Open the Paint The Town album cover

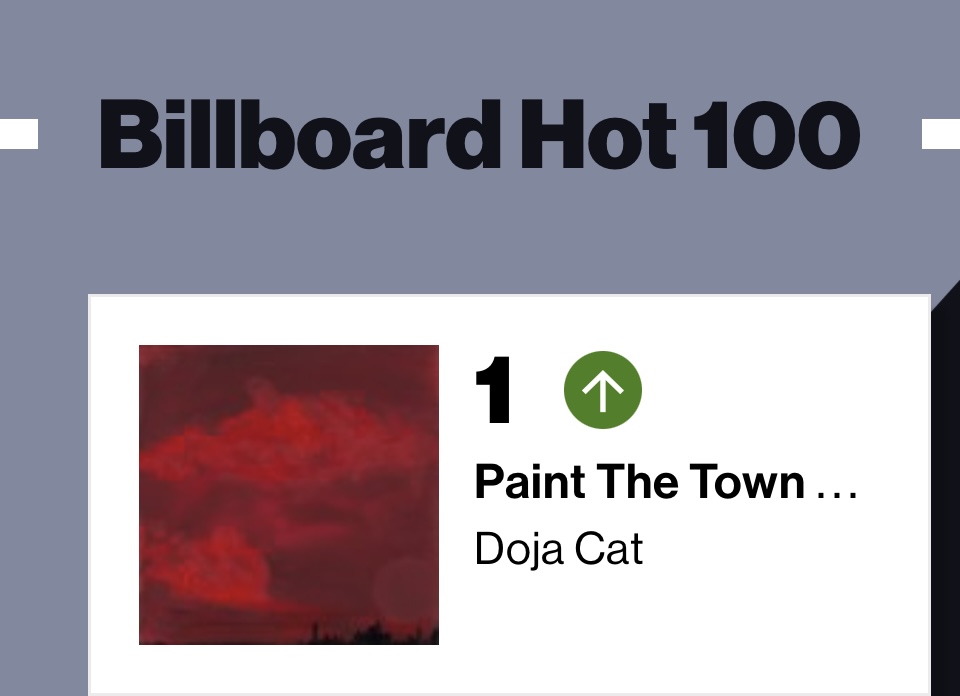click(288, 494)
